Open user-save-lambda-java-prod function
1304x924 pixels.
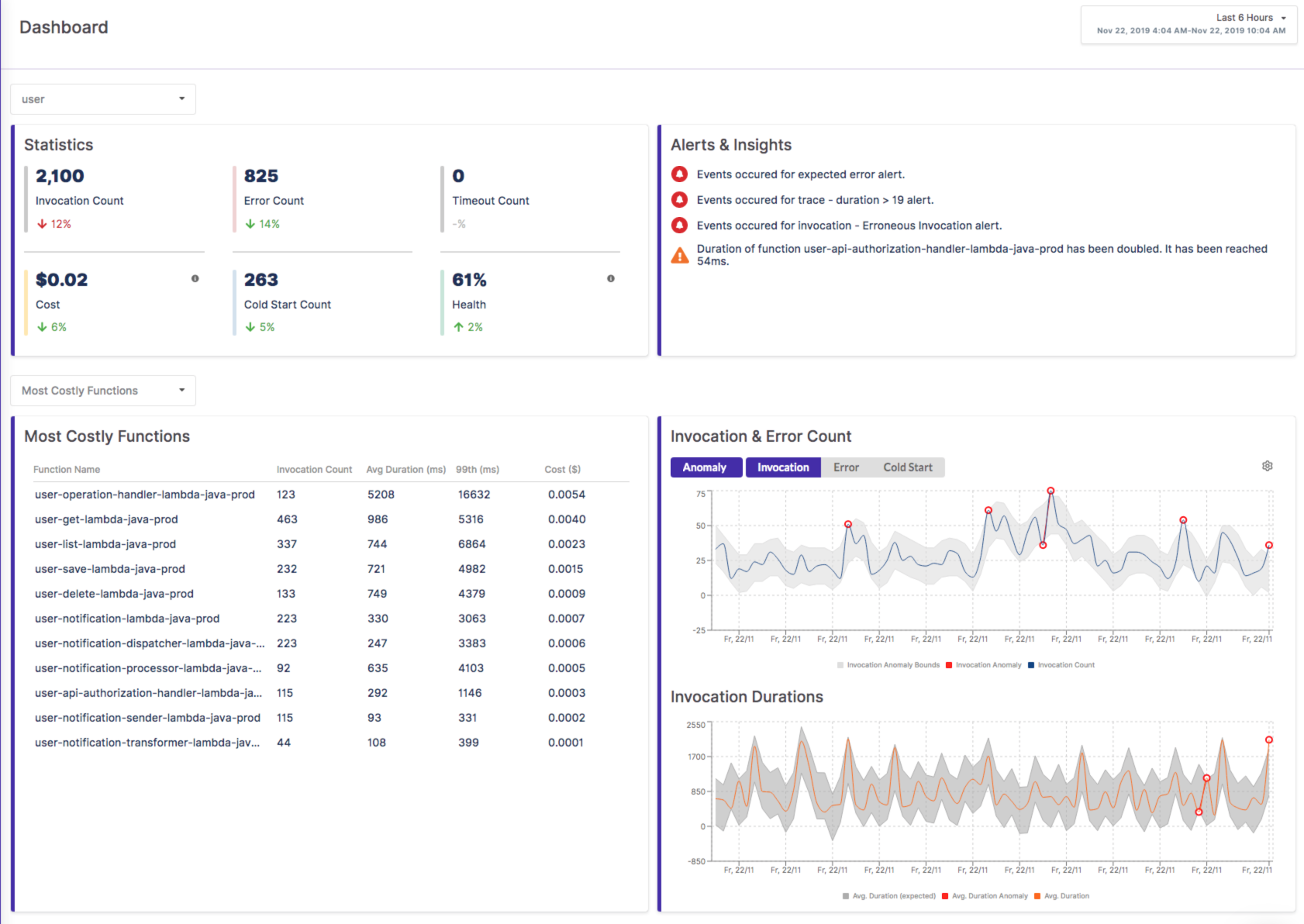pyautogui.click(x=110, y=569)
